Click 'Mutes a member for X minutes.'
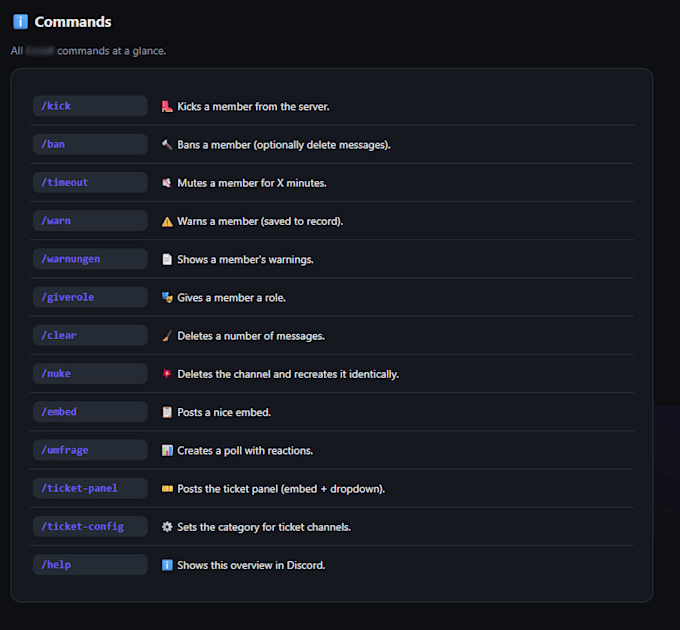This screenshot has height=630, width=680. point(252,183)
